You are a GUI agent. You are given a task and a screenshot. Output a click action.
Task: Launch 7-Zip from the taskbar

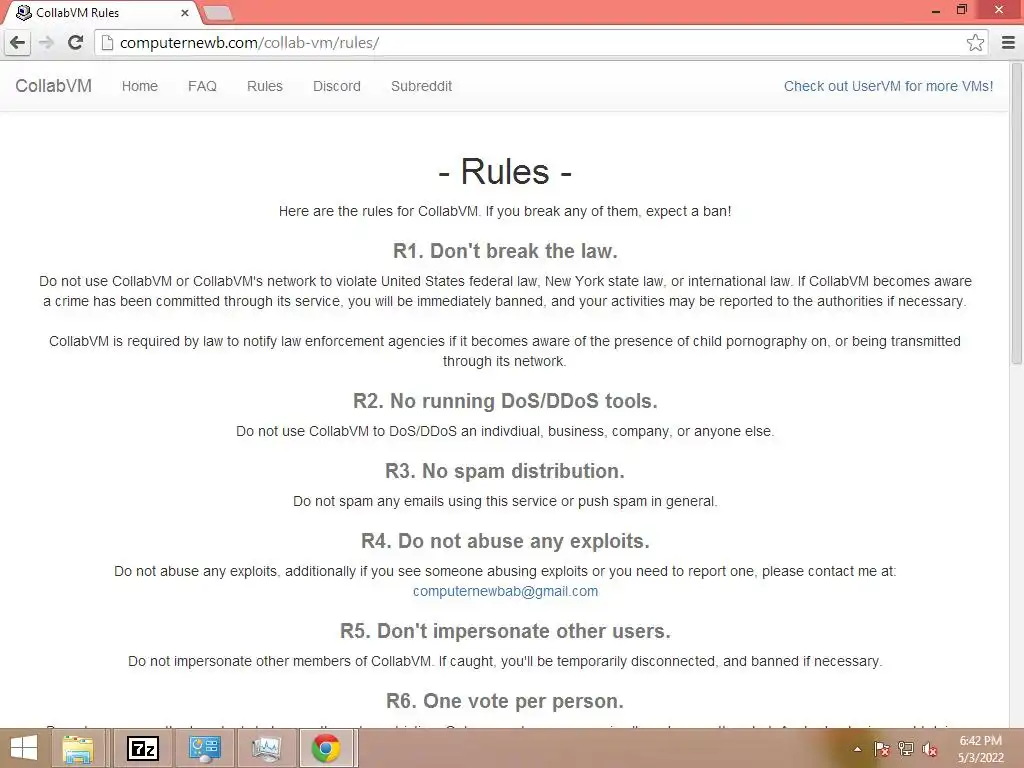click(143, 748)
